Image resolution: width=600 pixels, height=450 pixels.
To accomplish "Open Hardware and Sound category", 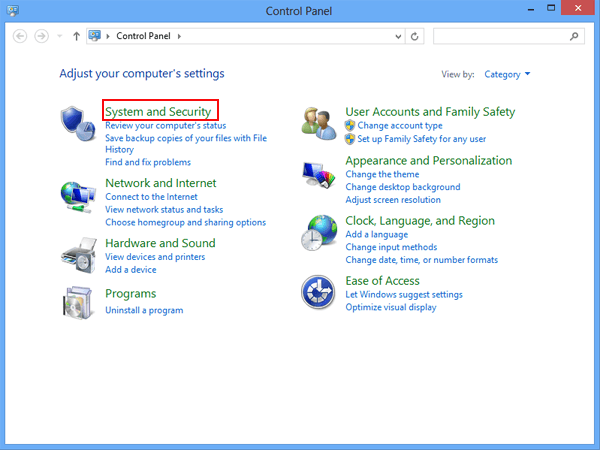I will 160,243.
